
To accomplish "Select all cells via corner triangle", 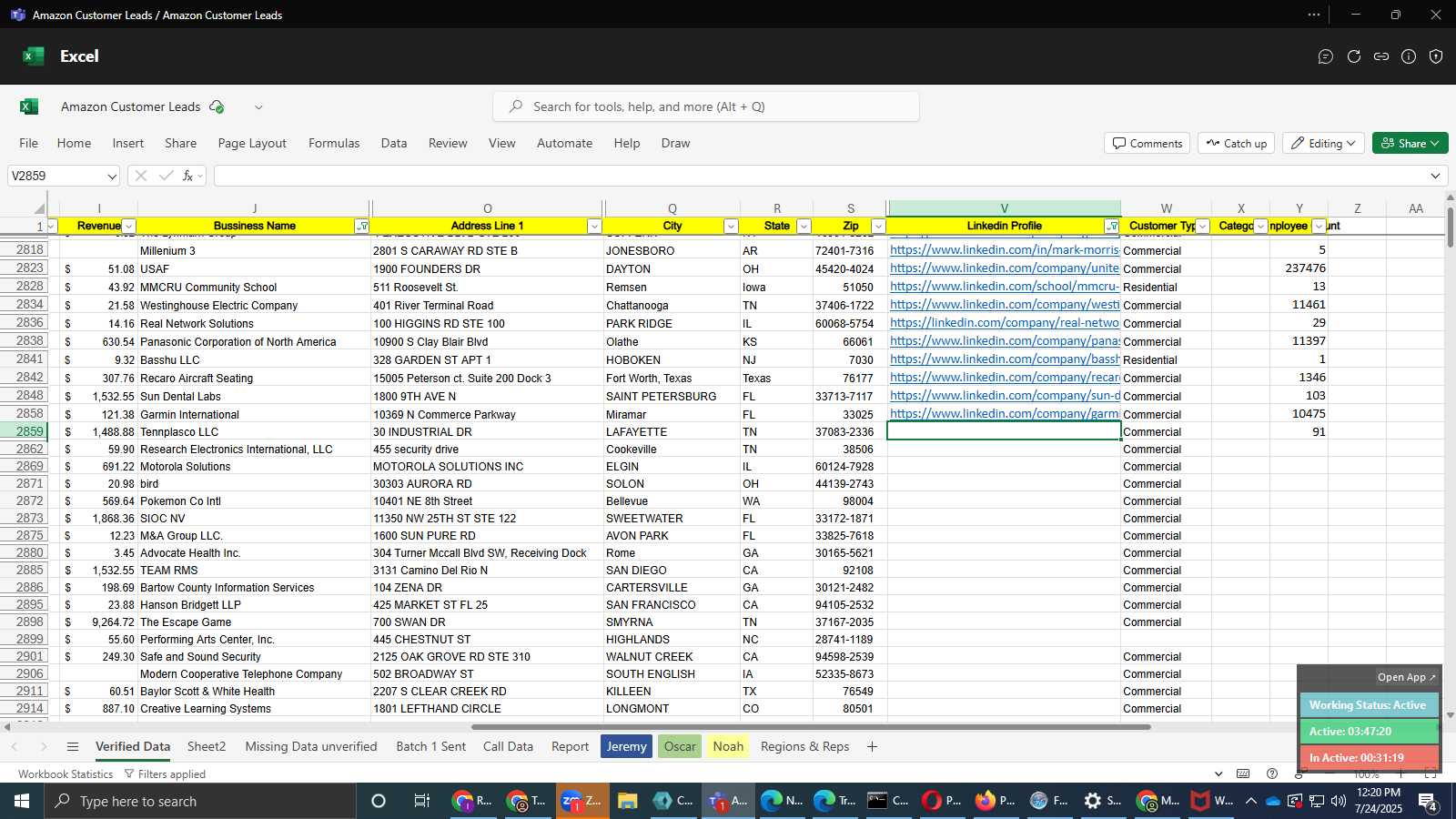I will point(38,208).
